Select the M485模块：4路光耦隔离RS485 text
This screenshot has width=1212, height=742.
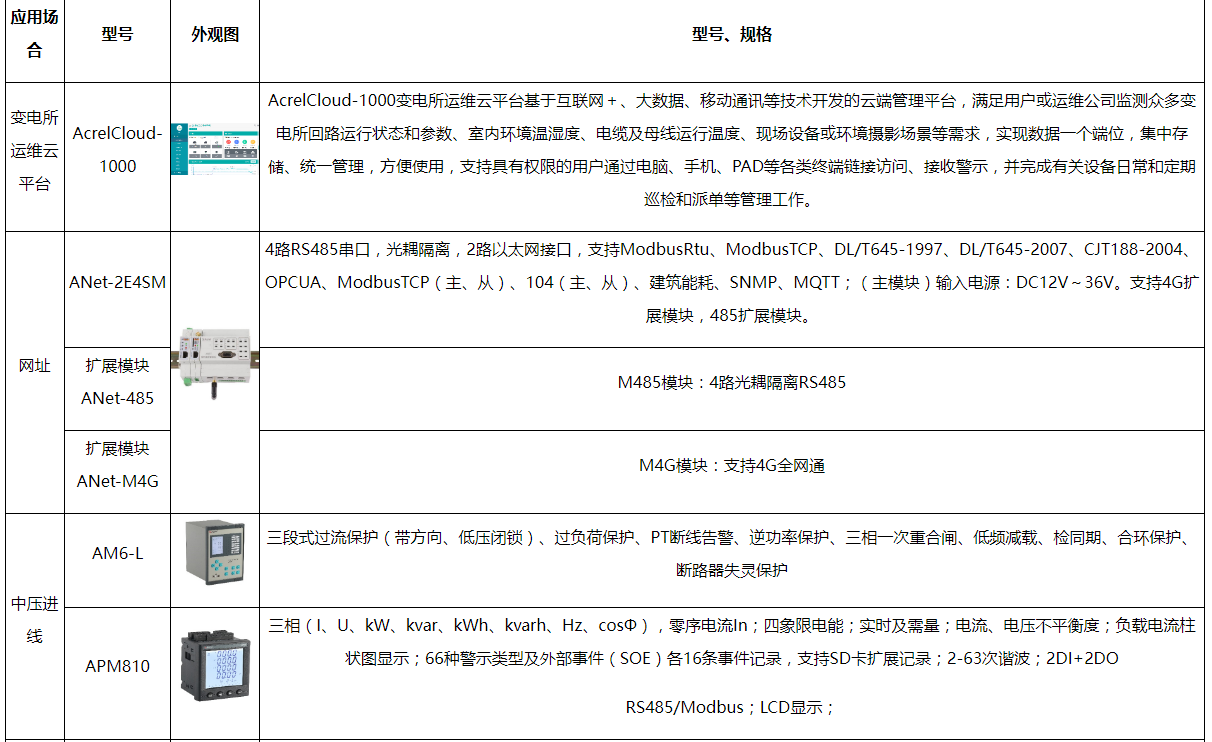tap(732, 382)
